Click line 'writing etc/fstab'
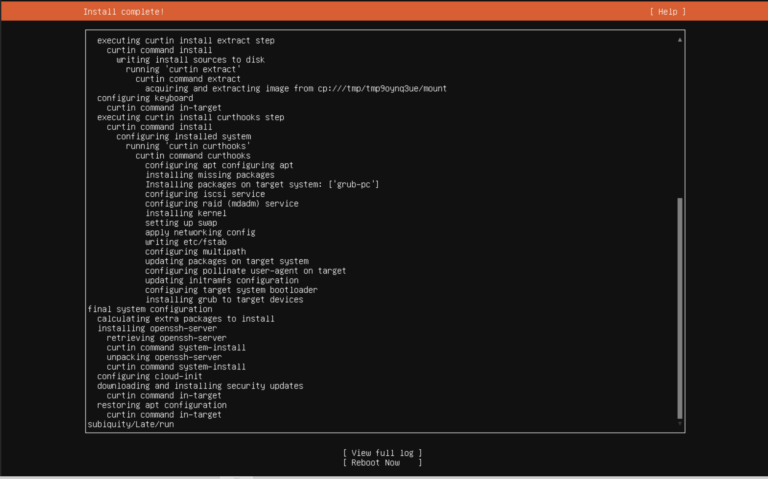768x479 pixels. pyautogui.click(x=186, y=242)
